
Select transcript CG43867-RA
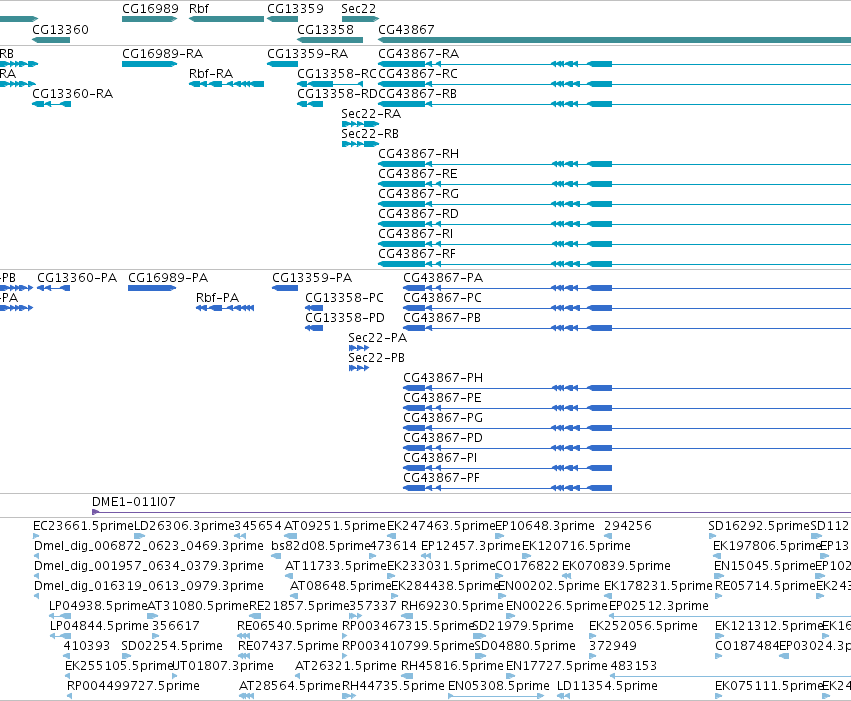[x=418, y=54]
